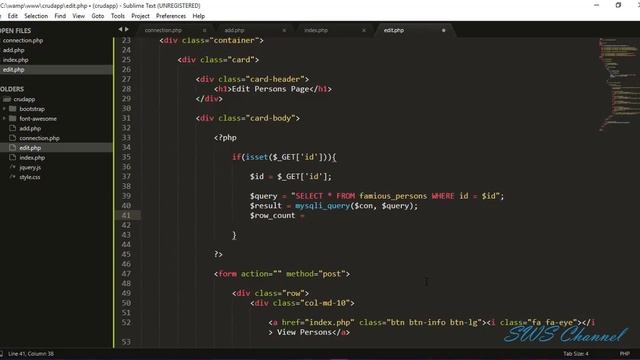This screenshot has height=360, width=640.
Task: Open edit.php in the crudapp folder
Action: [30, 148]
